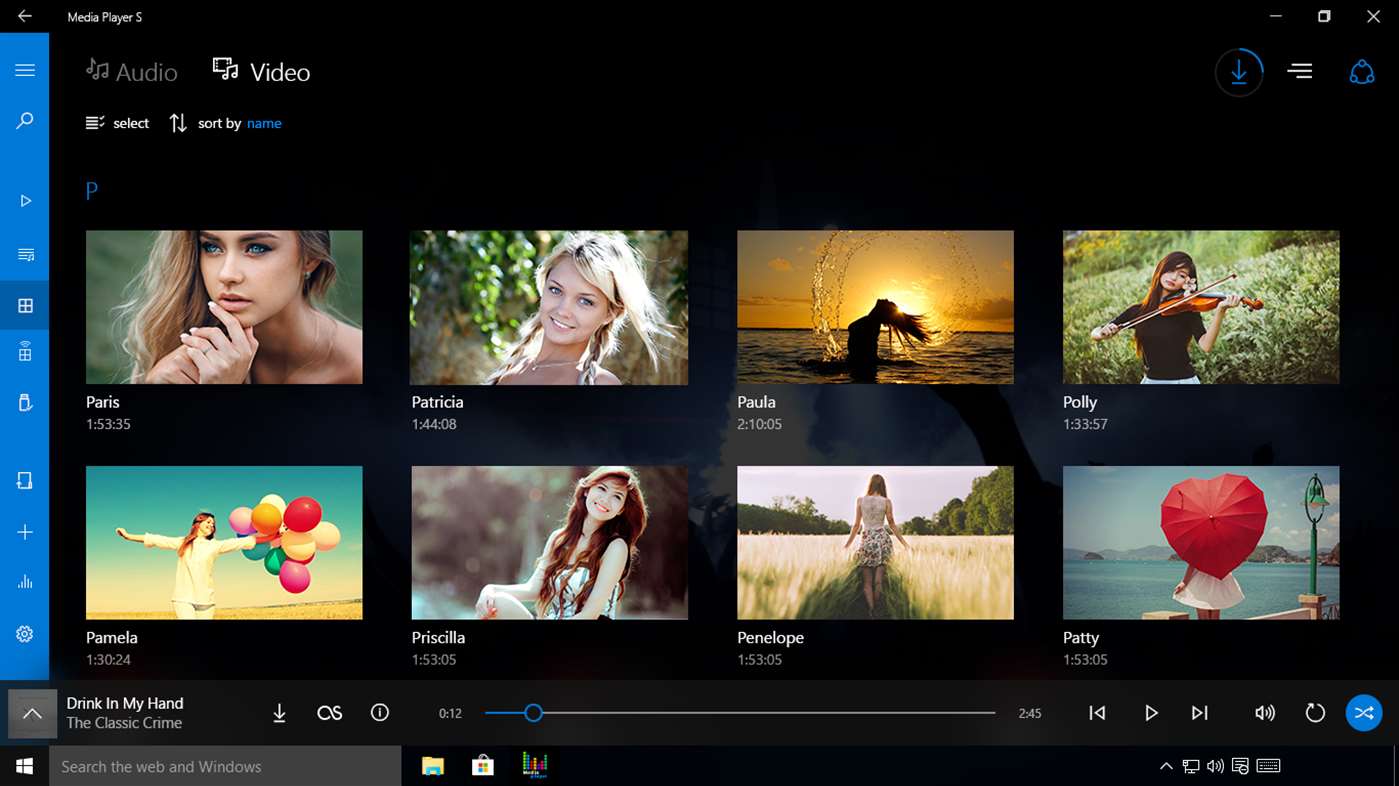
Task: Click the playback progress slider handle
Action: click(x=534, y=713)
